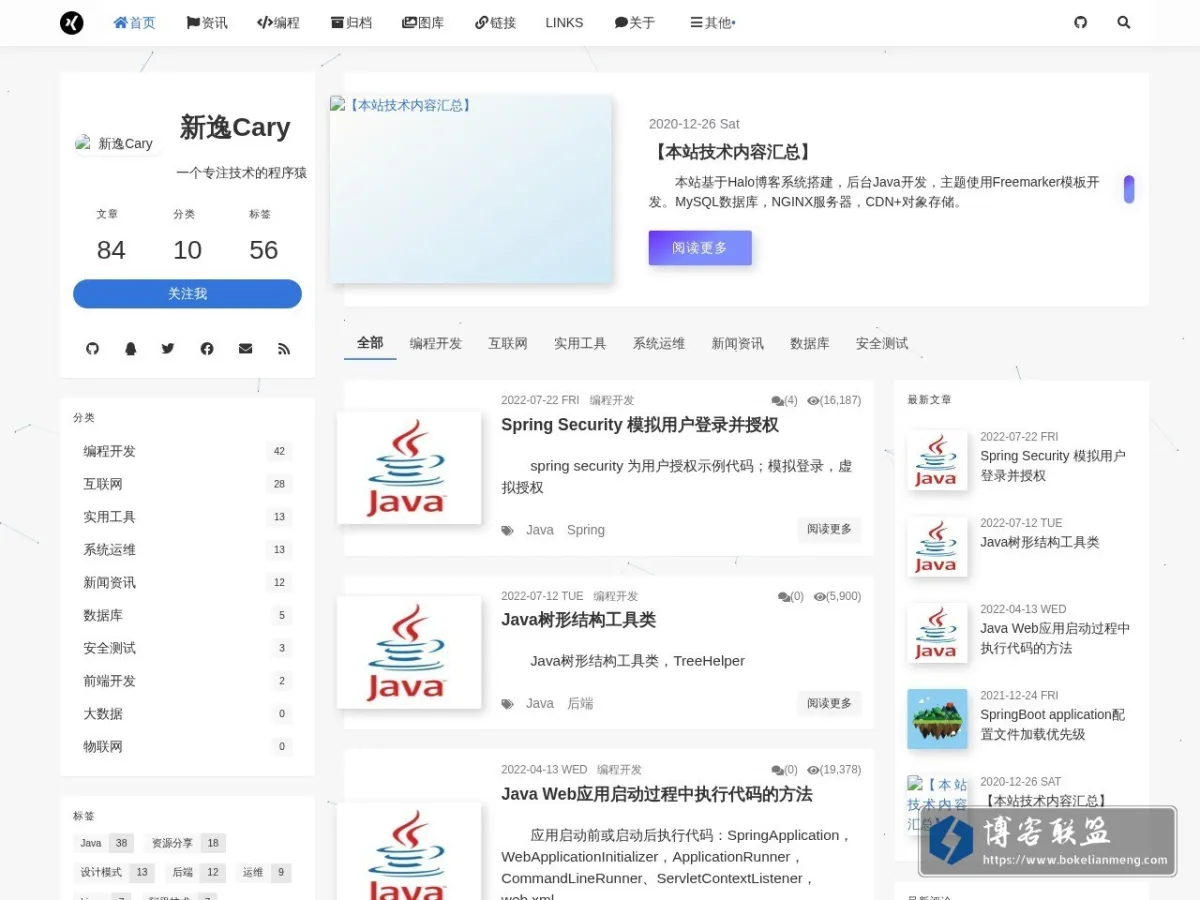The image size is (1200, 900).
Task: Click views eye icon showing 19,378
Action: point(813,770)
